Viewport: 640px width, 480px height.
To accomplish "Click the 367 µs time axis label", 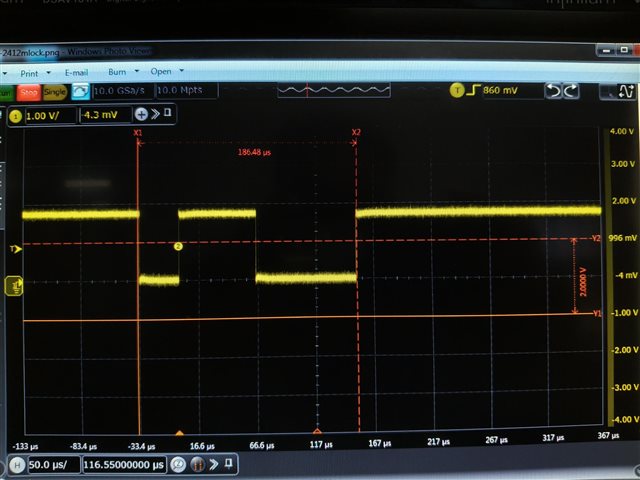I will coord(608,436).
